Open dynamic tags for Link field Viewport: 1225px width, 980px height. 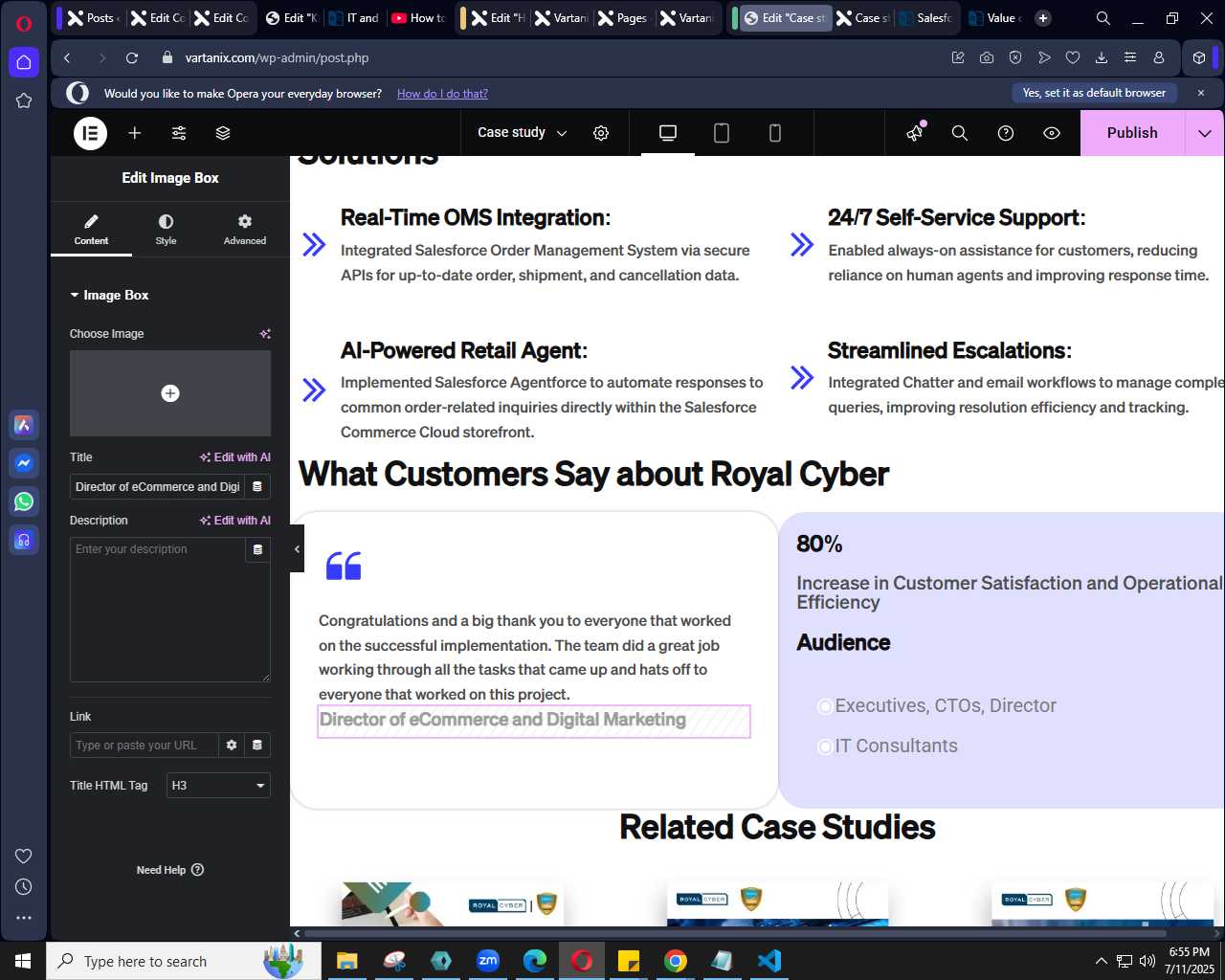coord(257,746)
